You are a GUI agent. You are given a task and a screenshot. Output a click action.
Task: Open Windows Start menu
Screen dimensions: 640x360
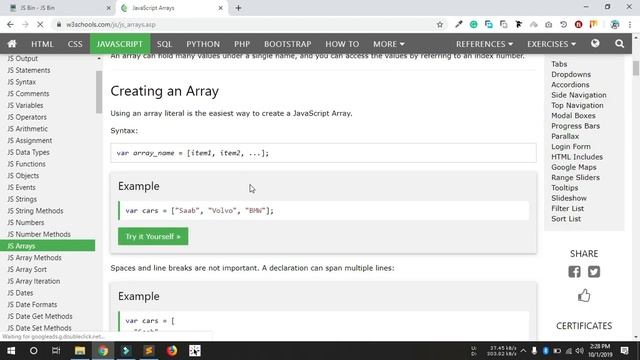(11, 351)
